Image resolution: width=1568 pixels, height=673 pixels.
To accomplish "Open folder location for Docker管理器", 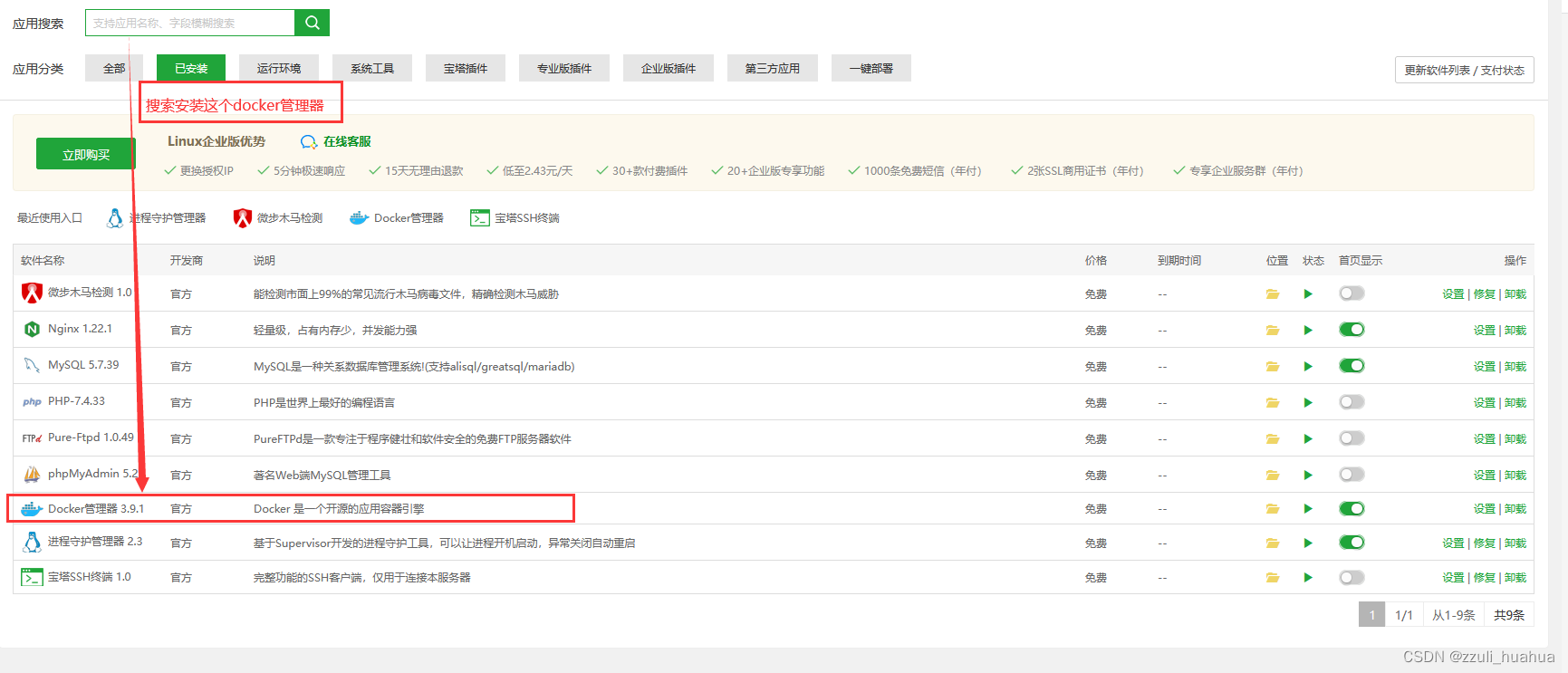I will point(1273,509).
